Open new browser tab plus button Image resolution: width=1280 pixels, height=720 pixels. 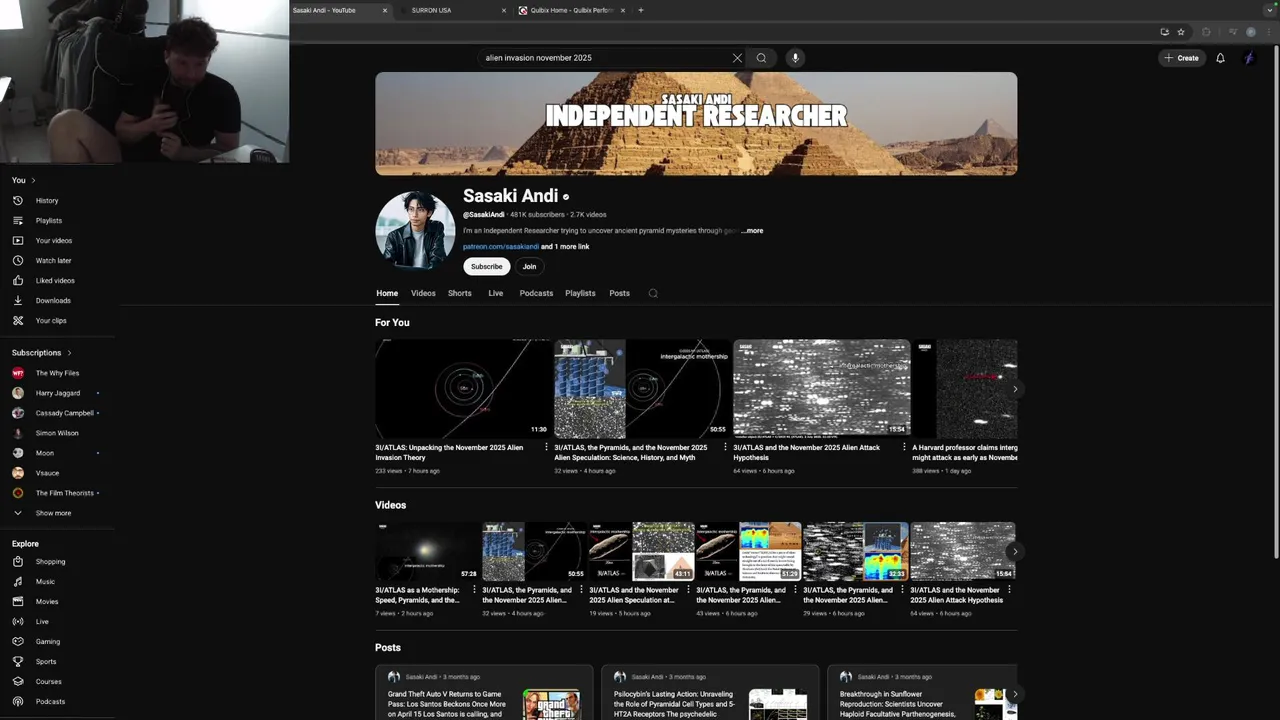(x=641, y=10)
